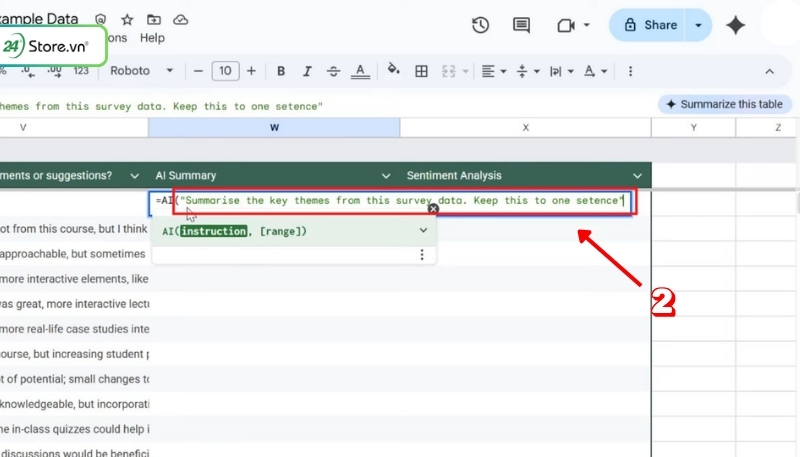This screenshot has width=800, height=457.
Task: Select cell with 'of potential; small changes'
Action: 74,379
